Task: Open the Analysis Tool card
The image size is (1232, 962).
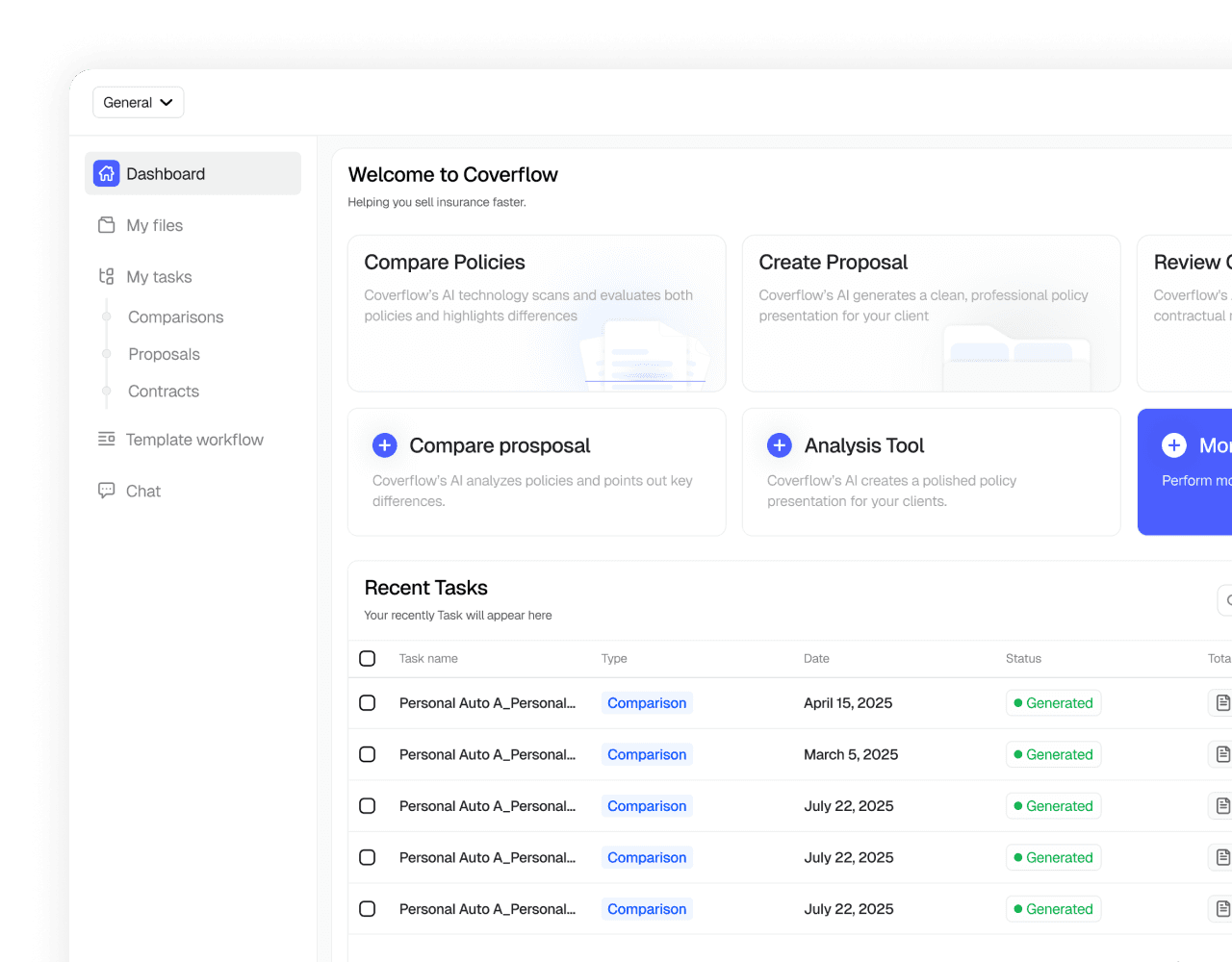Action: [x=932, y=472]
